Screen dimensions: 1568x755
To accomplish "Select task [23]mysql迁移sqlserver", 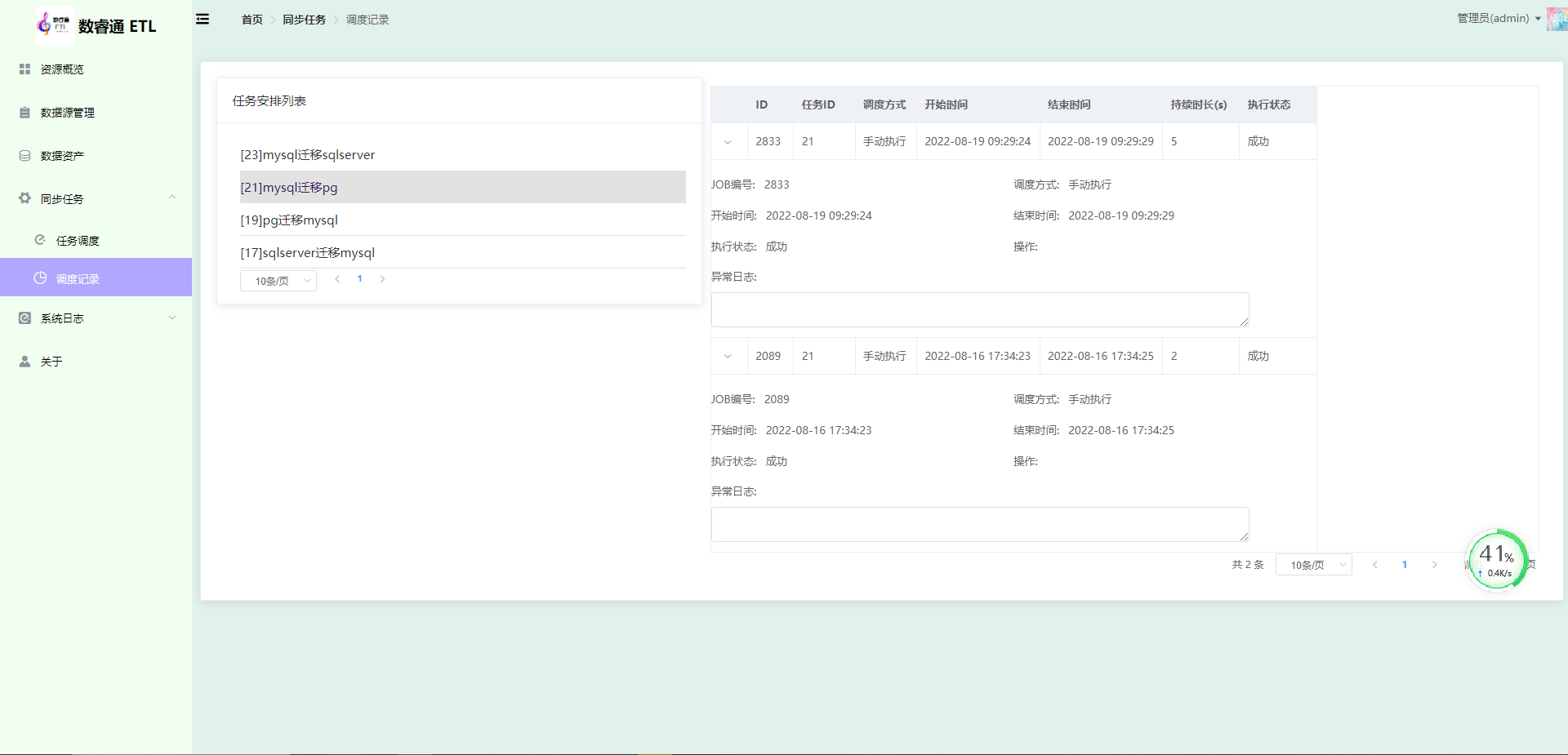I will click(x=463, y=154).
